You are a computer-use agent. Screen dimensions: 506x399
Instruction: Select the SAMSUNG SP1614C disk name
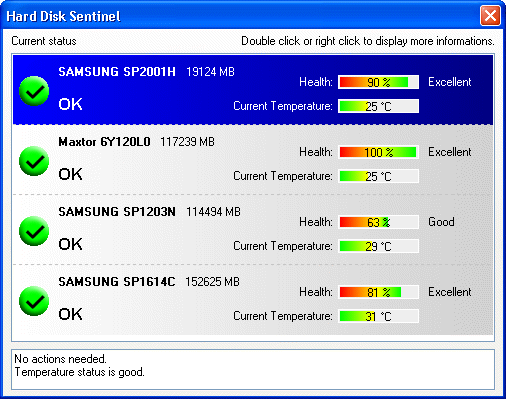point(117,282)
